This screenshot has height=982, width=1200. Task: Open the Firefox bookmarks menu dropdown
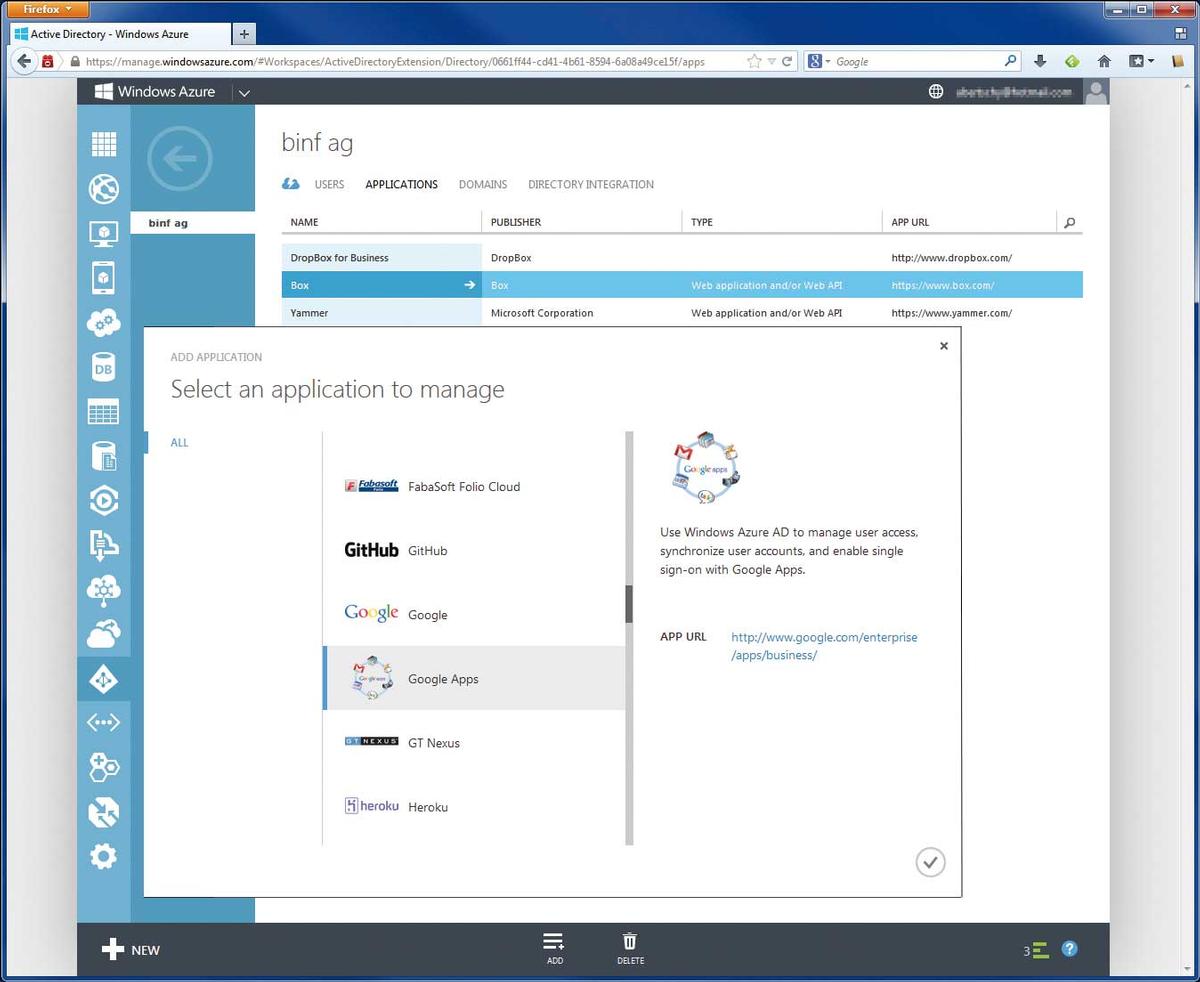[x=1141, y=61]
